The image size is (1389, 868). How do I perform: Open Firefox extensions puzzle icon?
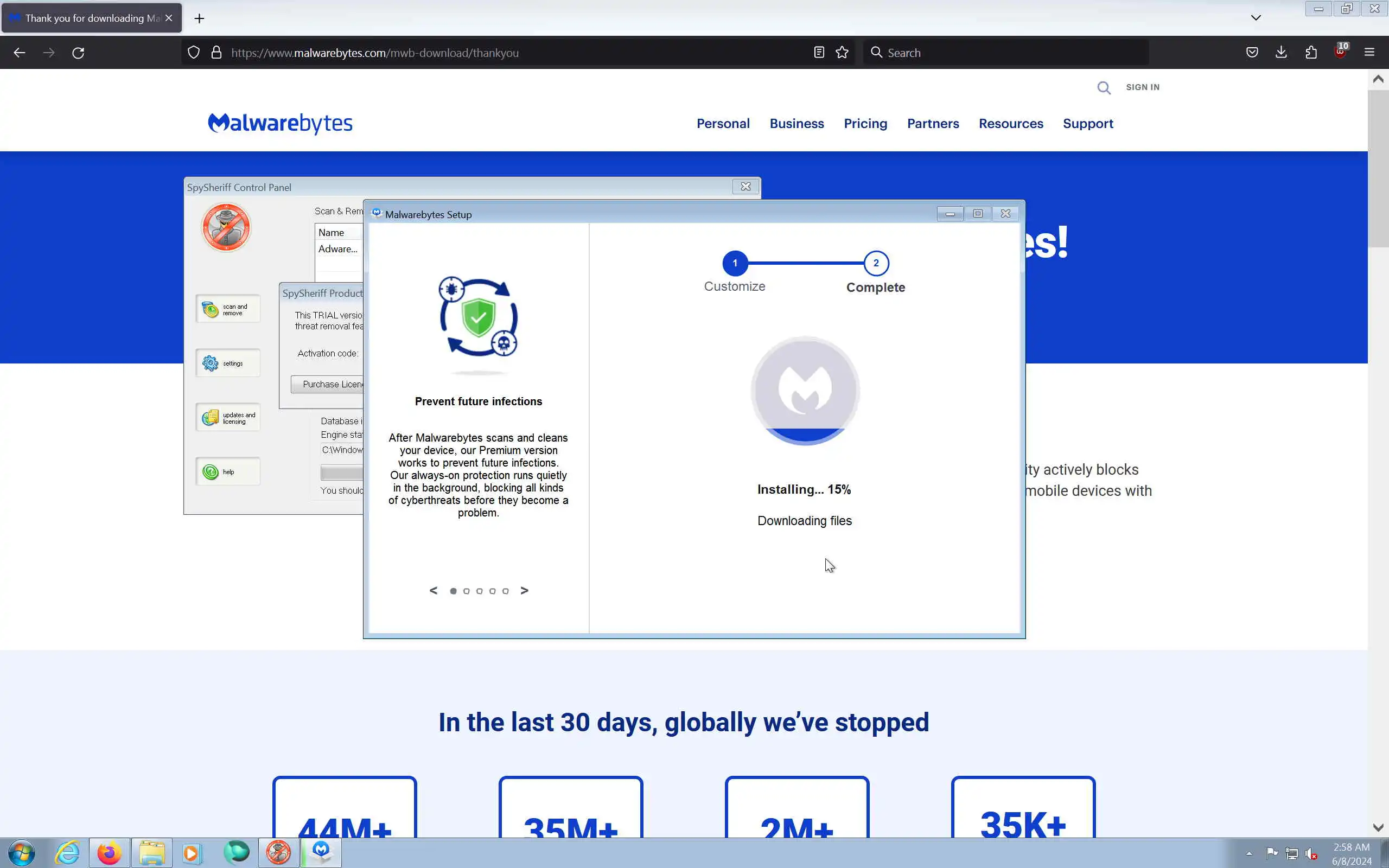point(1311,52)
